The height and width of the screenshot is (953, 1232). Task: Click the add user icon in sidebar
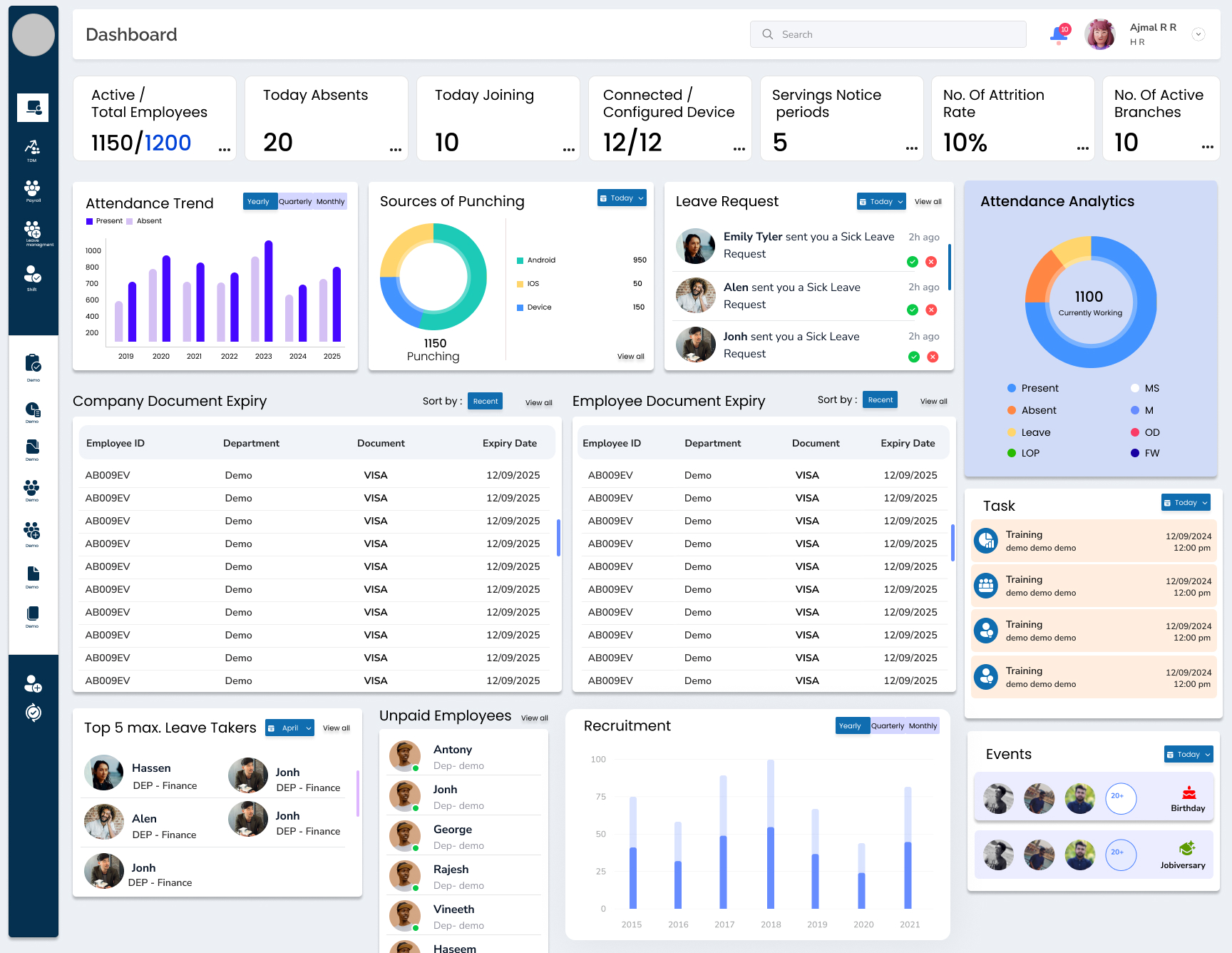pyautogui.click(x=33, y=684)
